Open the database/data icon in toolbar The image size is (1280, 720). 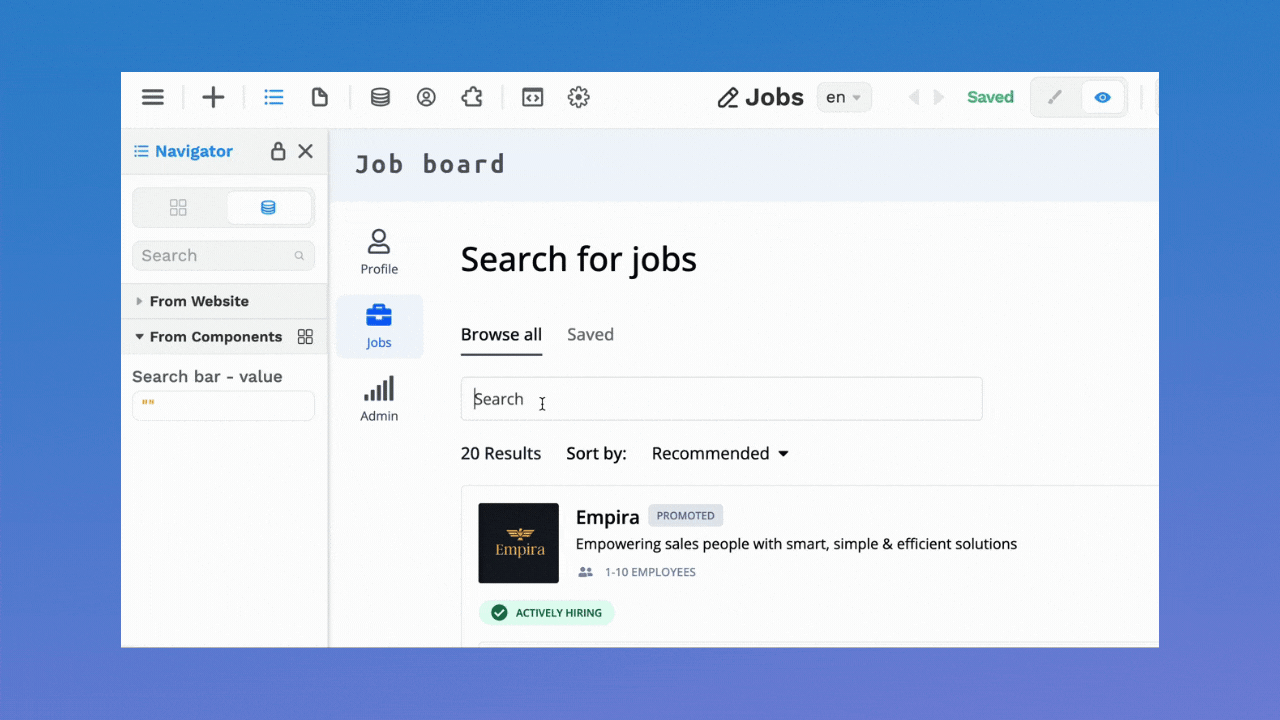pyautogui.click(x=380, y=97)
